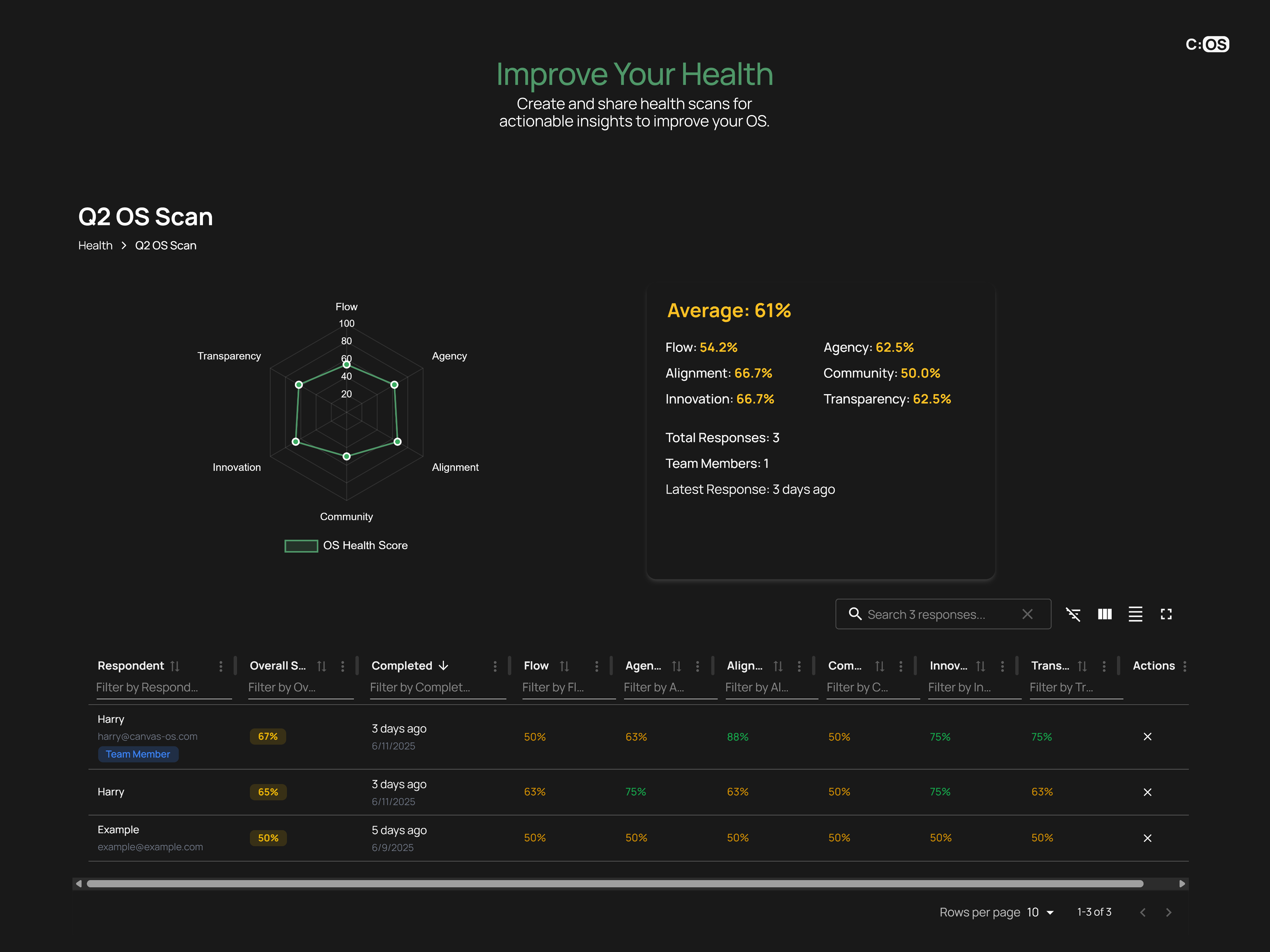
Task: Click the Health breadcrumb link
Action: [95, 246]
